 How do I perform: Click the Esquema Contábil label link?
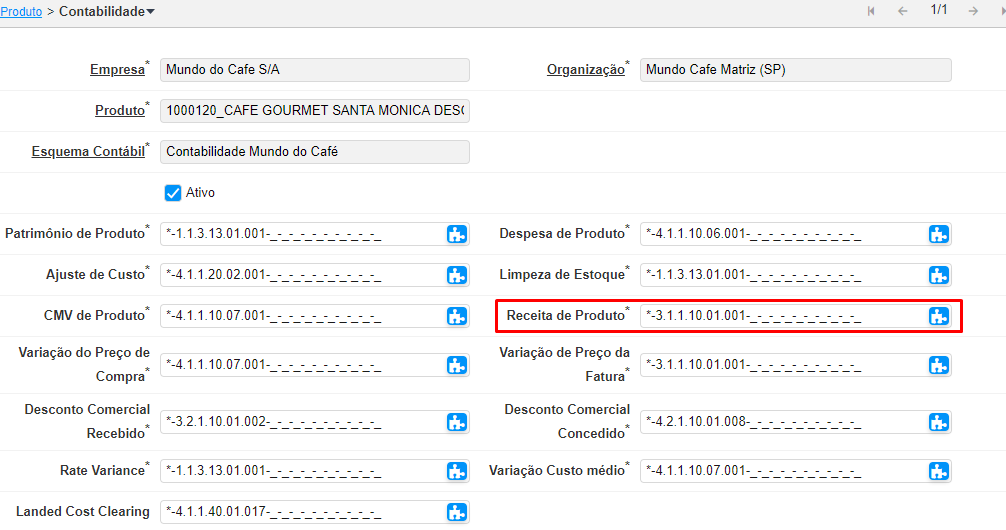(88, 152)
